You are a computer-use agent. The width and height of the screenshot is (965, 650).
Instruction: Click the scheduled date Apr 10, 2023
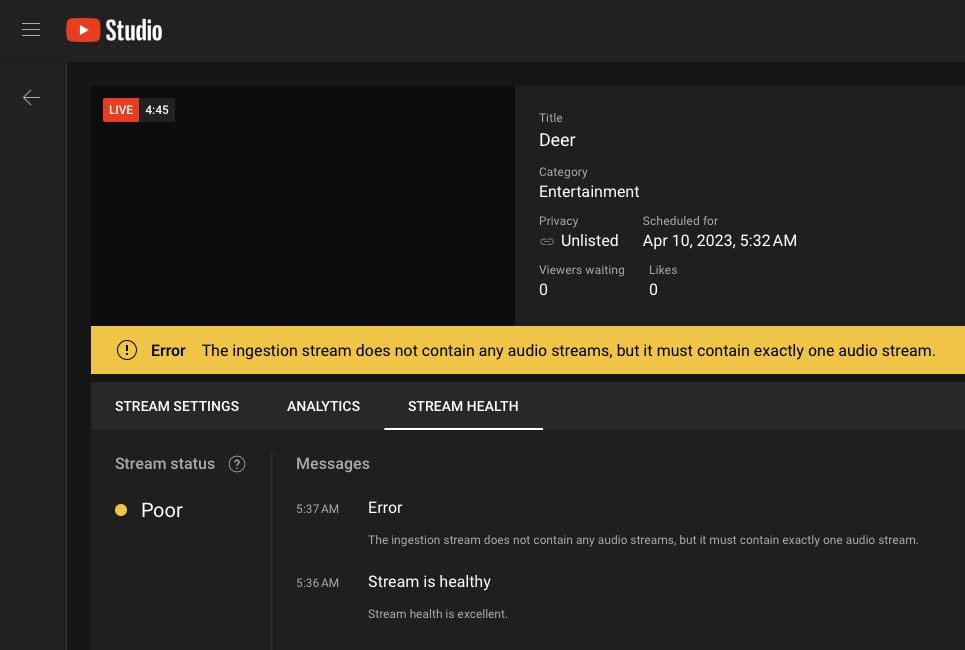pyautogui.click(x=719, y=241)
